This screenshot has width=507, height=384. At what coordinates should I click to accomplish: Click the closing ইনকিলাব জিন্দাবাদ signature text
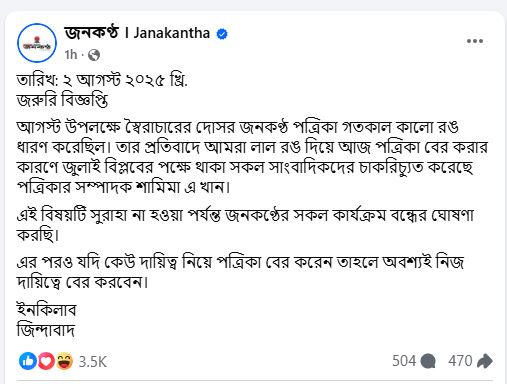pos(47,320)
